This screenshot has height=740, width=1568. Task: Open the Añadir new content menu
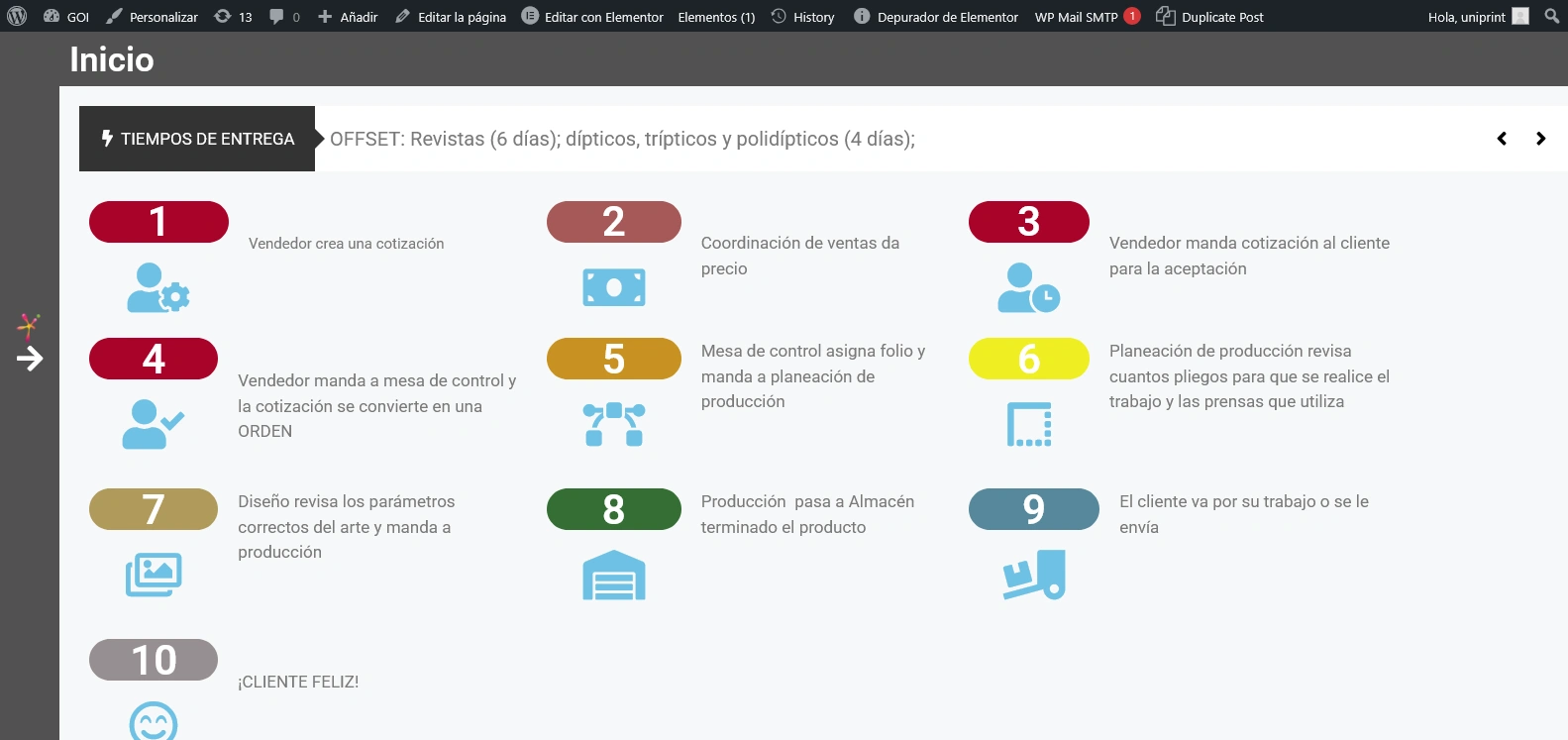click(x=348, y=17)
